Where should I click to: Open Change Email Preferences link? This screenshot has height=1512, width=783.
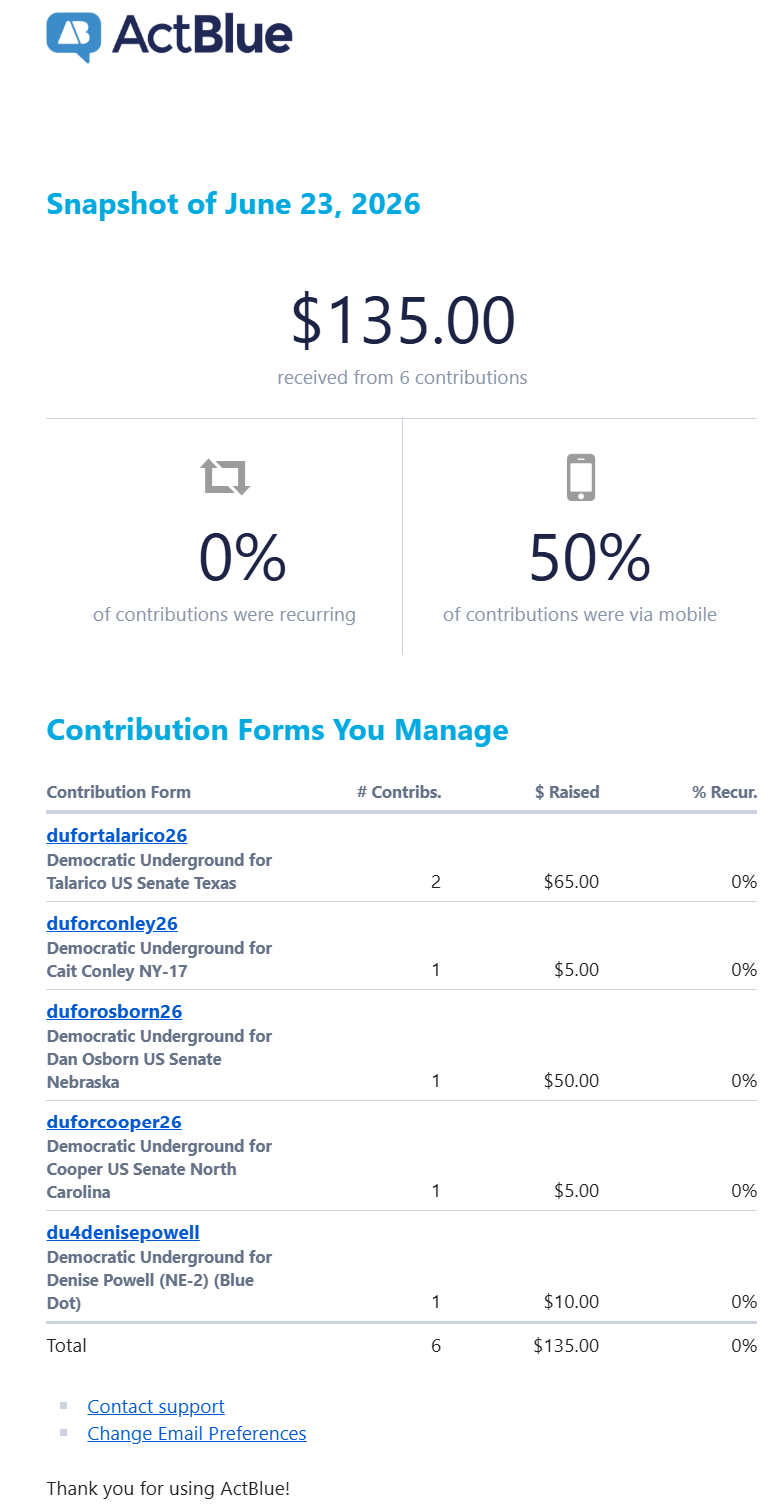tap(197, 1433)
